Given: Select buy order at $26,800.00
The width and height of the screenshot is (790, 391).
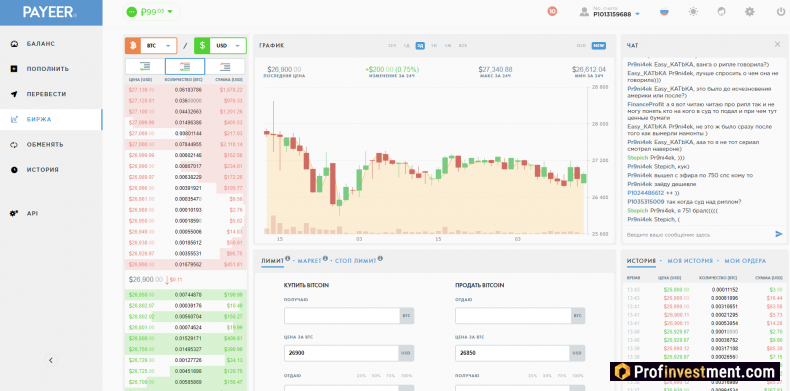Looking at the screenshot, I should click(x=186, y=338).
